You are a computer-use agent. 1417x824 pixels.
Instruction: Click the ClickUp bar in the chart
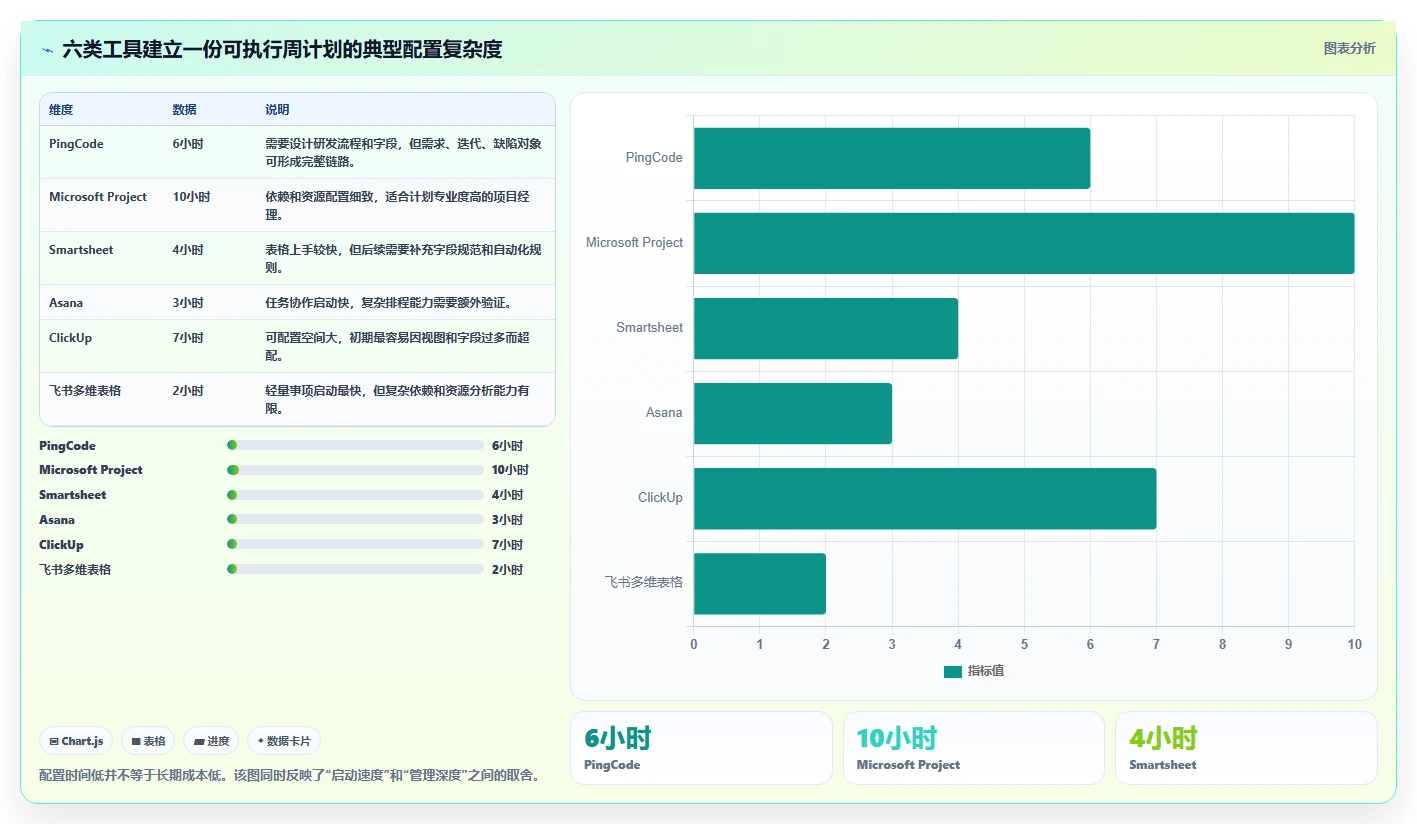click(925, 498)
